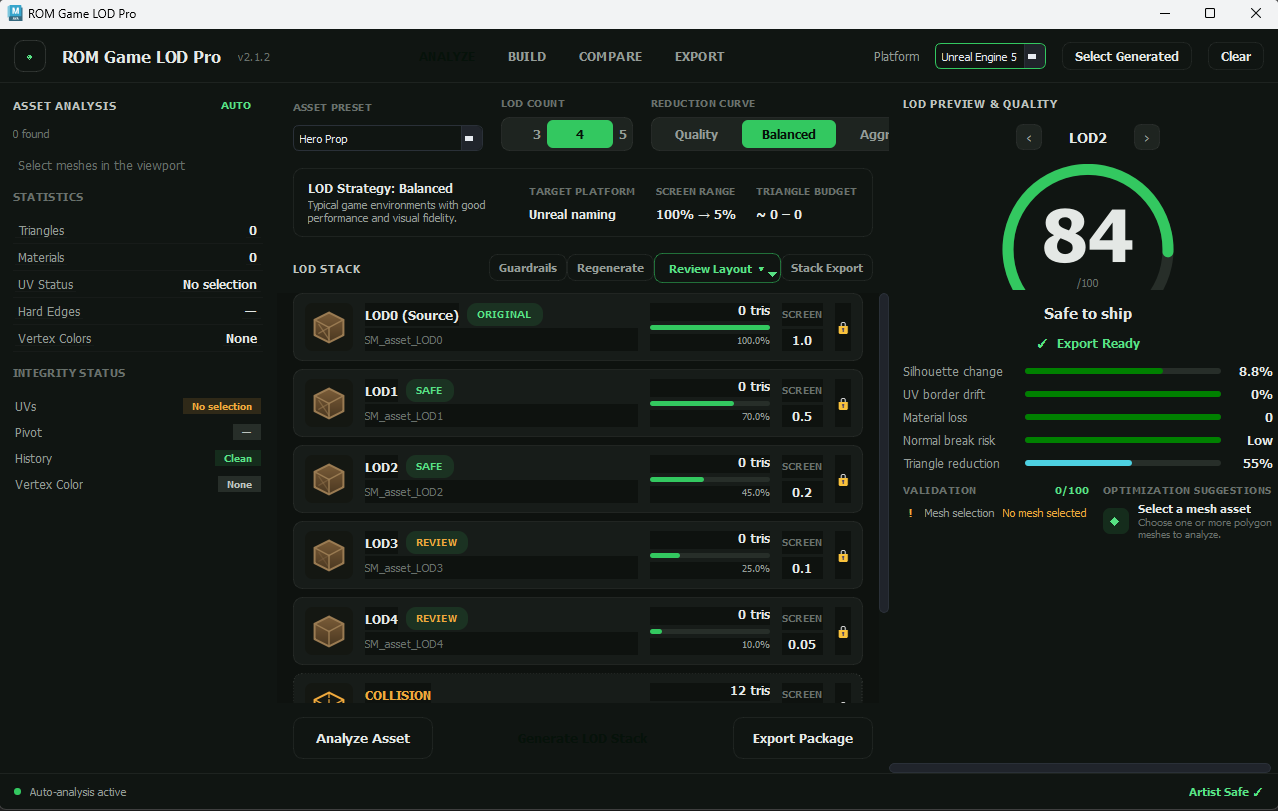
Task: Click the Regenerate button
Action: 610,268
